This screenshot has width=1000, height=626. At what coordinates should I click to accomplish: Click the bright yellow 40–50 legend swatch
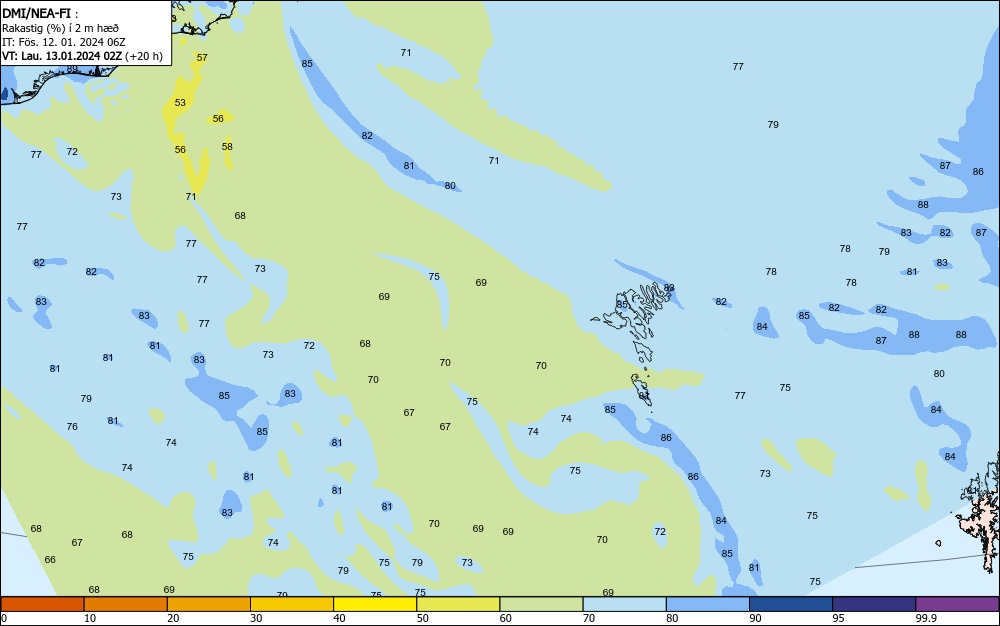pyautogui.click(x=375, y=604)
